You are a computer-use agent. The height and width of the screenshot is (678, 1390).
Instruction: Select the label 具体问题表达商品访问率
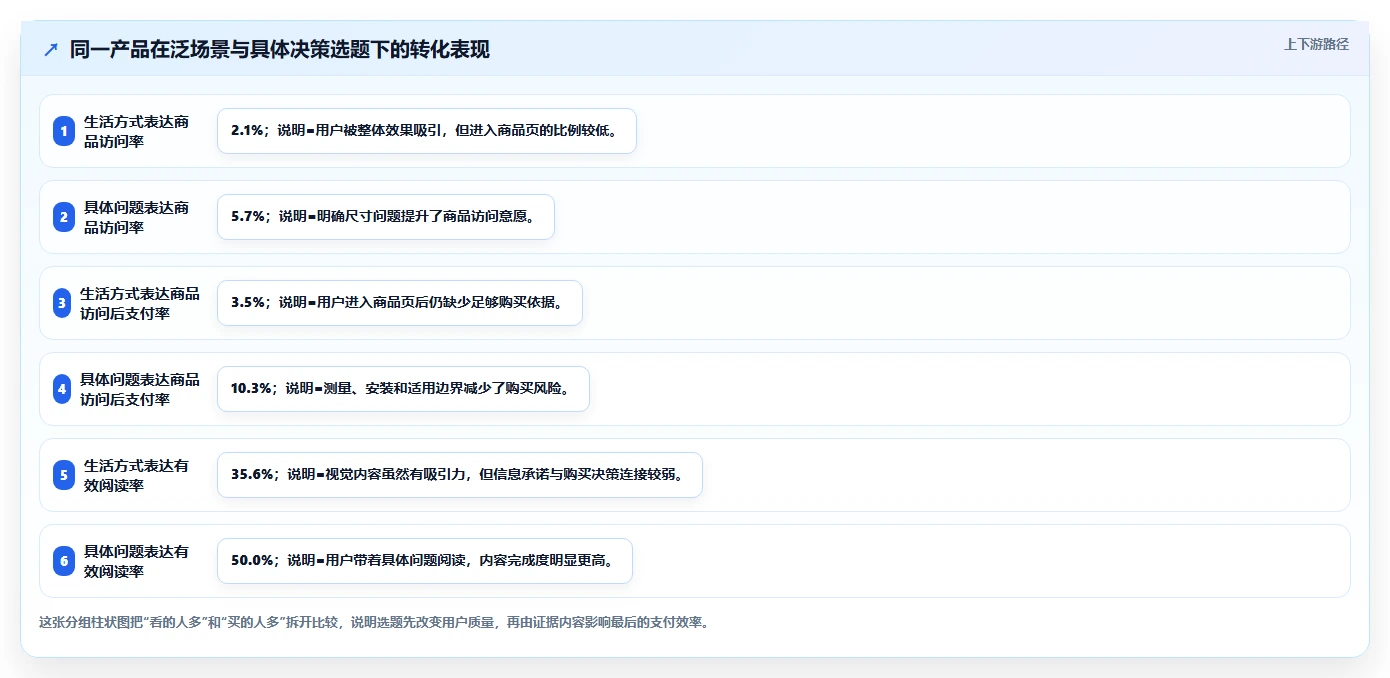click(136, 217)
